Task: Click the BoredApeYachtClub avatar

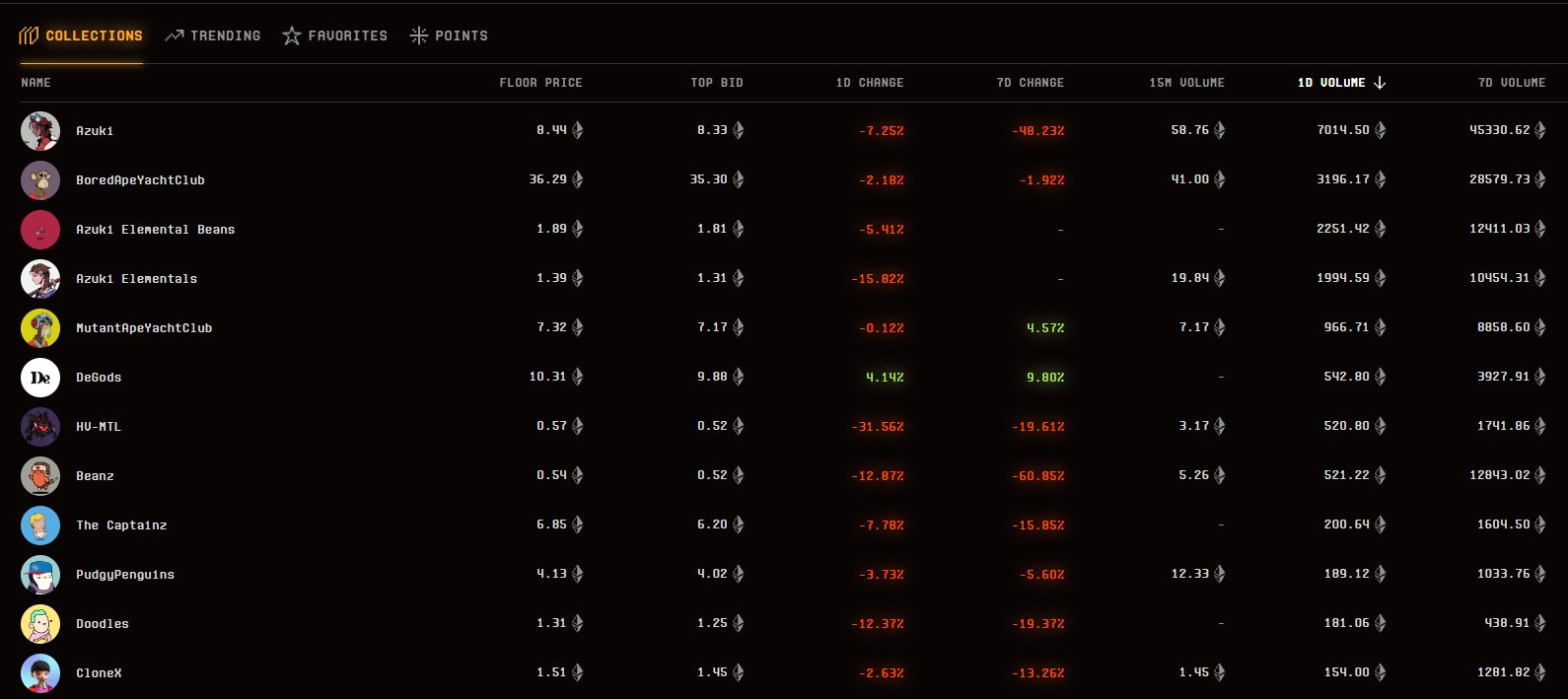Action: [x=40, y=180]
